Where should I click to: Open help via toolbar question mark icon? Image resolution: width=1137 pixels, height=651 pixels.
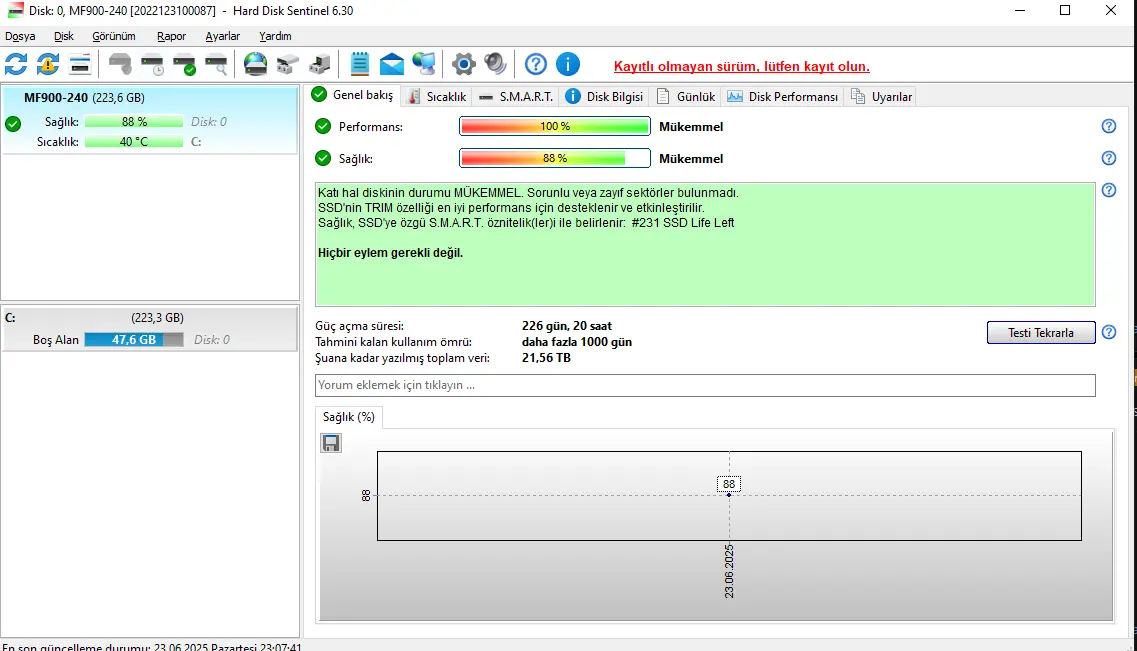pyautogui.click(x=536, y=65)
